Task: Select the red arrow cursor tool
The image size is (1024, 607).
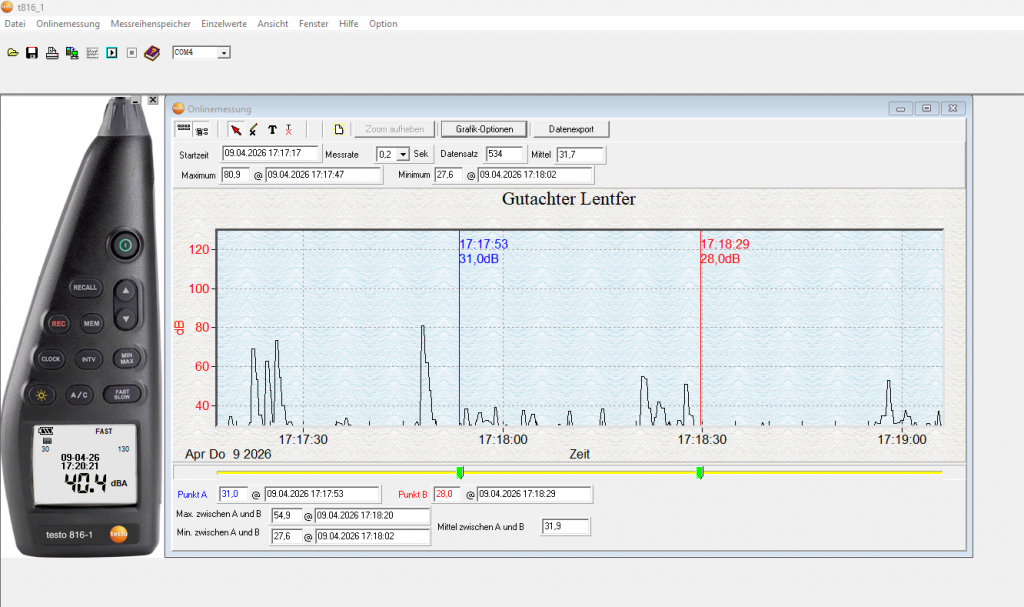Action: tap(237, 129)
